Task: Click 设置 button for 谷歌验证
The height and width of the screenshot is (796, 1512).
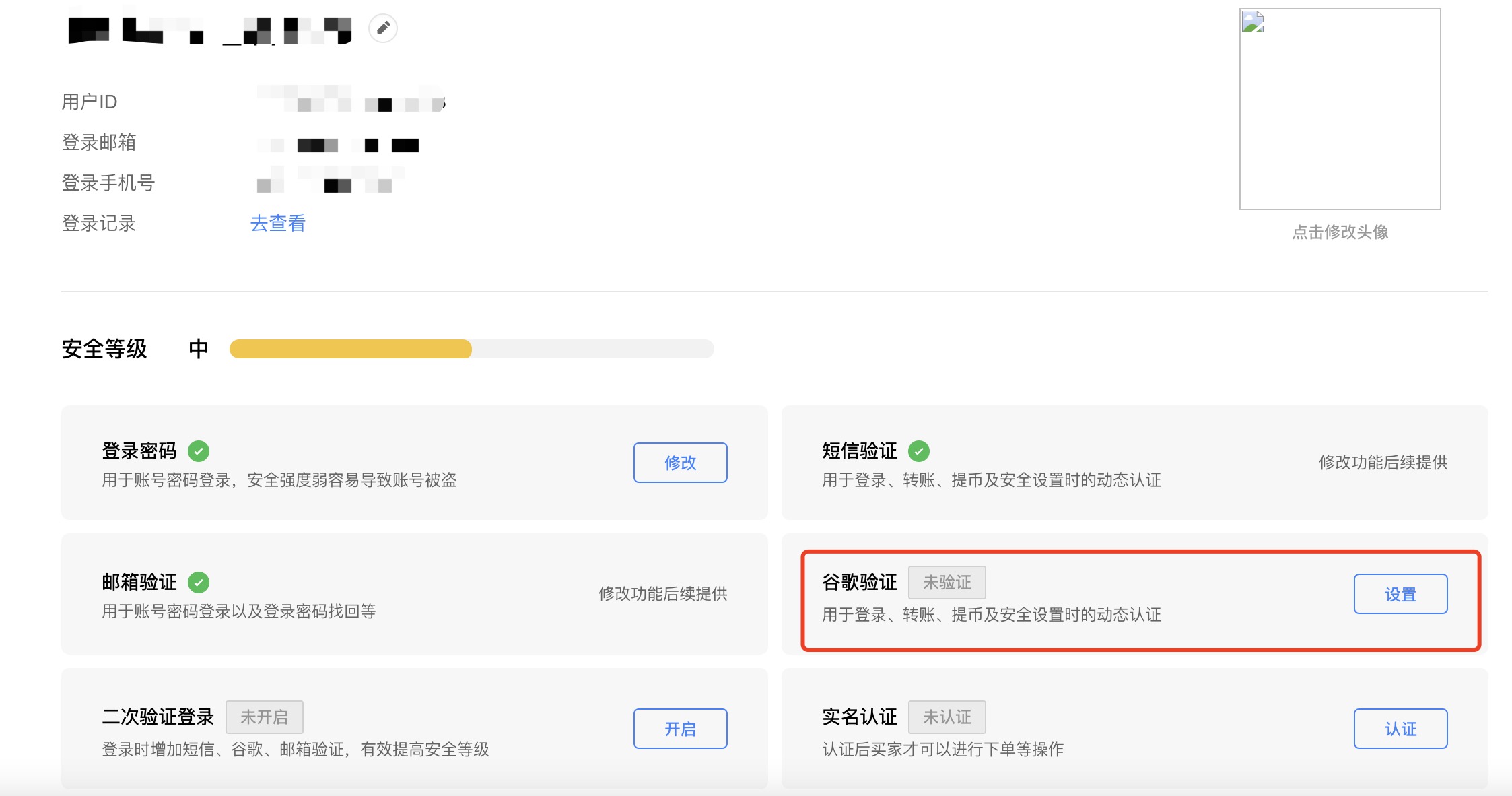Action: tap(1400, 594)
